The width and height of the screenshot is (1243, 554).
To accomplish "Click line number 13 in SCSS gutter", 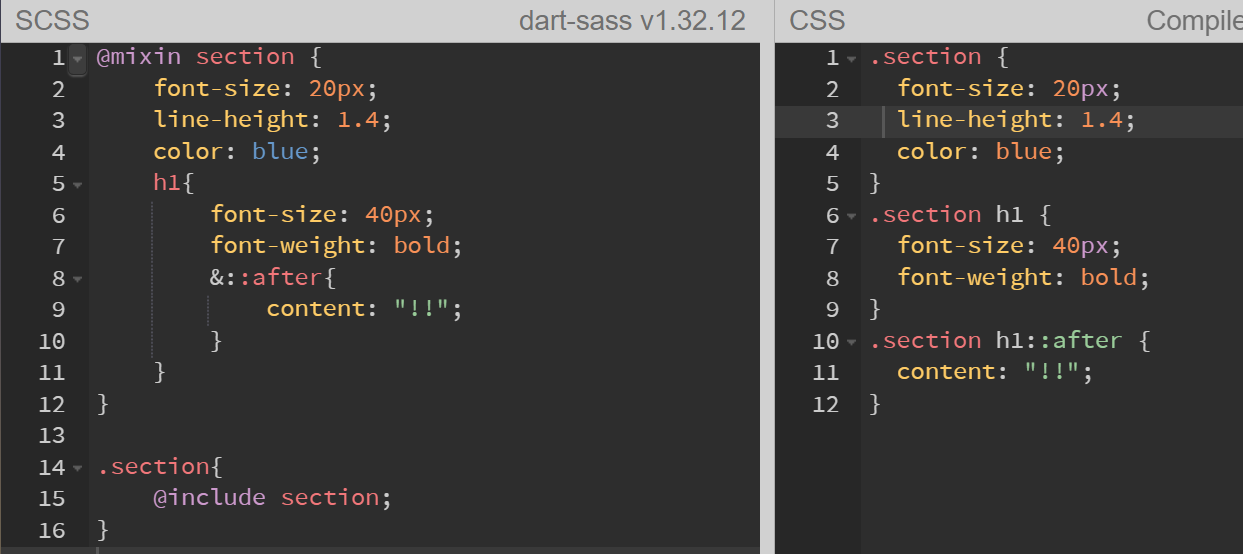I will coord(52,435).
